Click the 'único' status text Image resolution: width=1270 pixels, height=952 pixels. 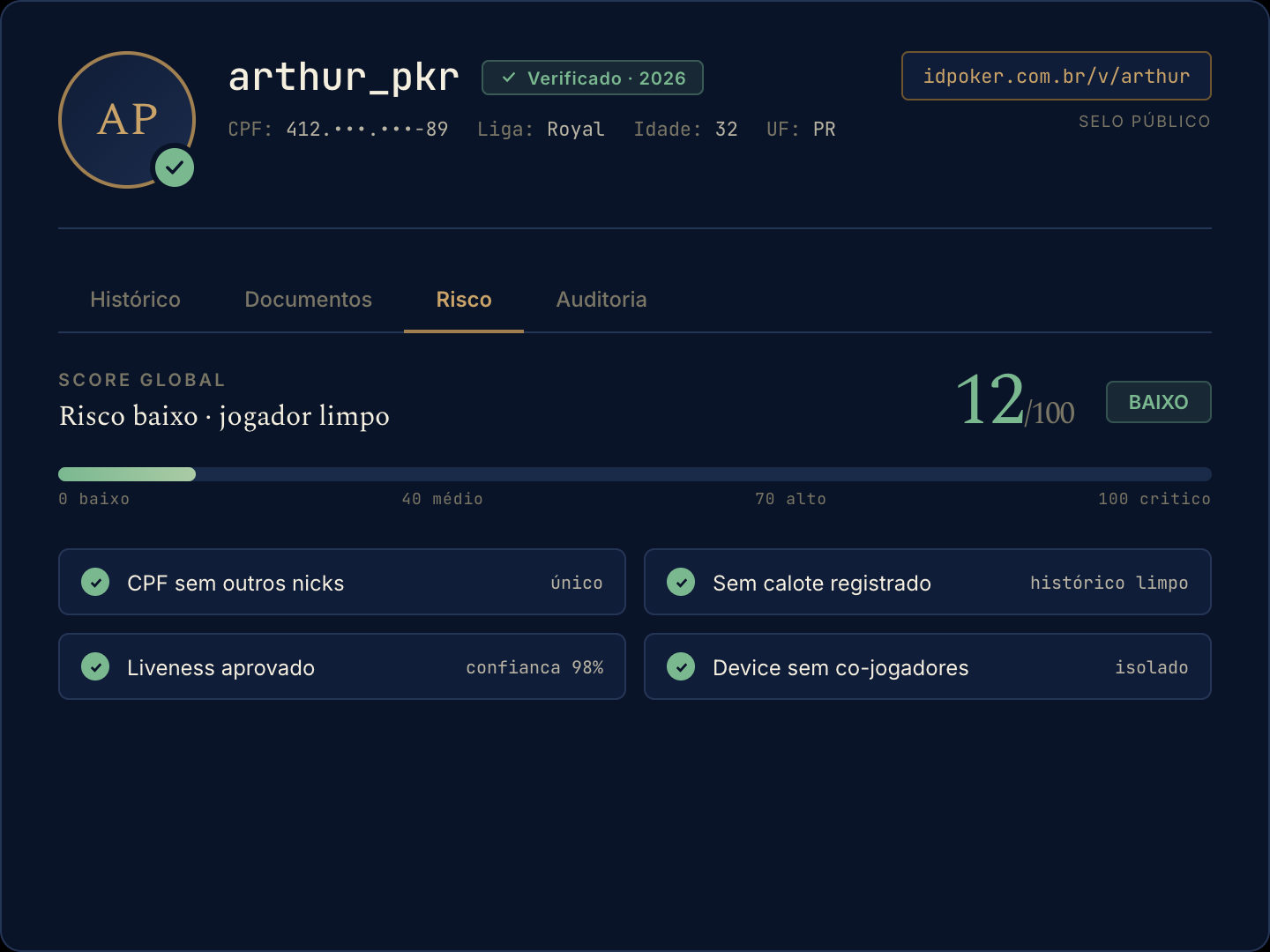(x=577, y=583)
